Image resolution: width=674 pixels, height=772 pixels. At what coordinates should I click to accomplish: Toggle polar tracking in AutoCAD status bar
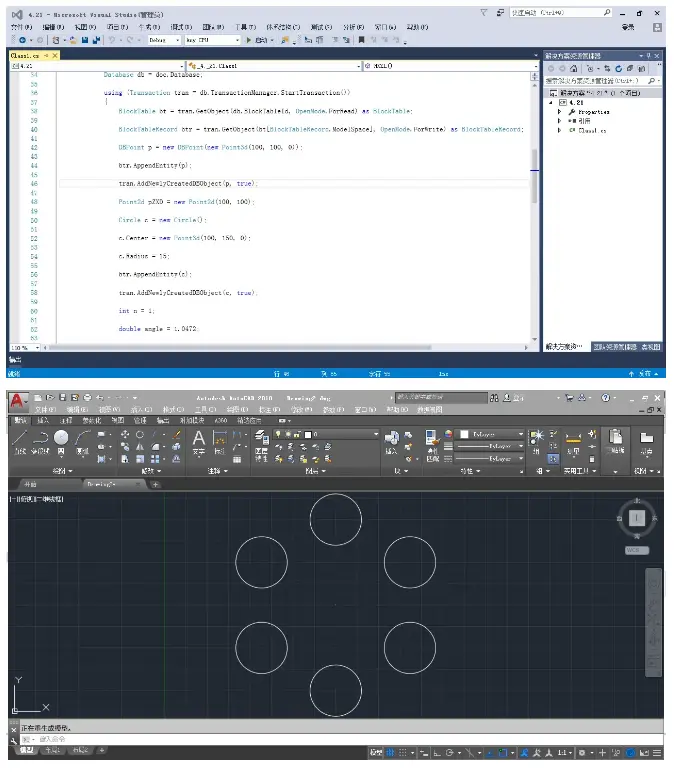449,753
